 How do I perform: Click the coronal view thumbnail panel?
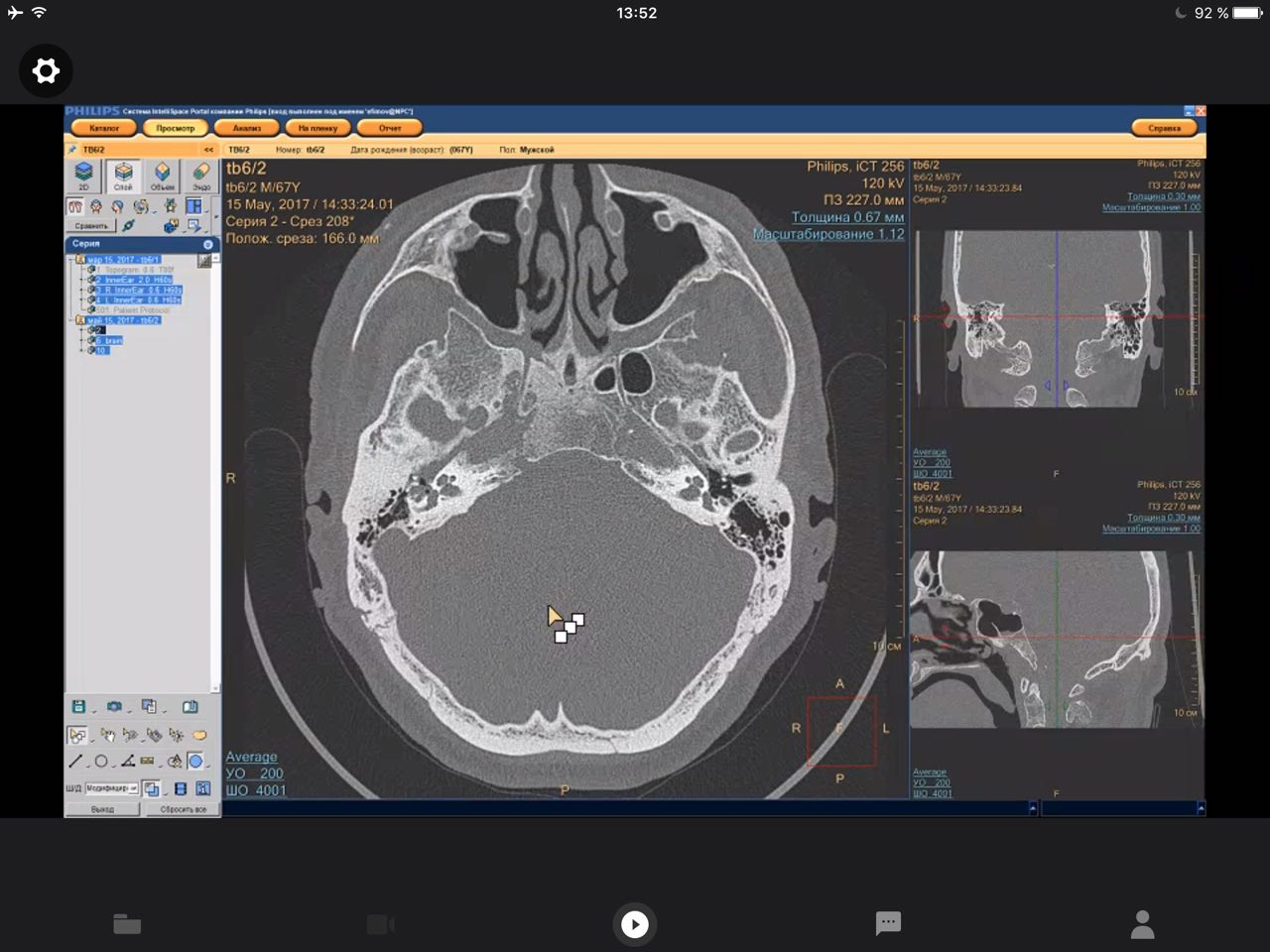(x=1057, y=319)
